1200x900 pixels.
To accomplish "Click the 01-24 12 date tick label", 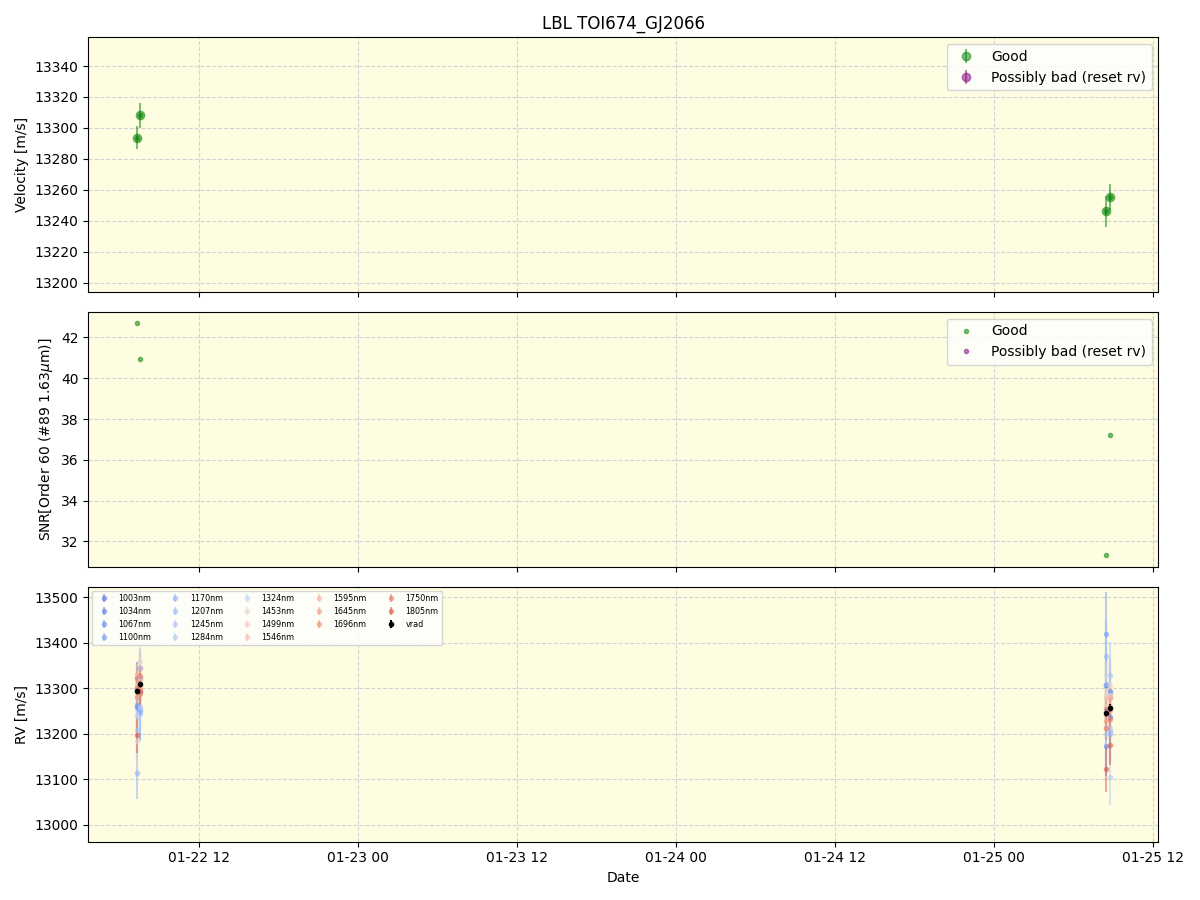I will coord(835,857).
